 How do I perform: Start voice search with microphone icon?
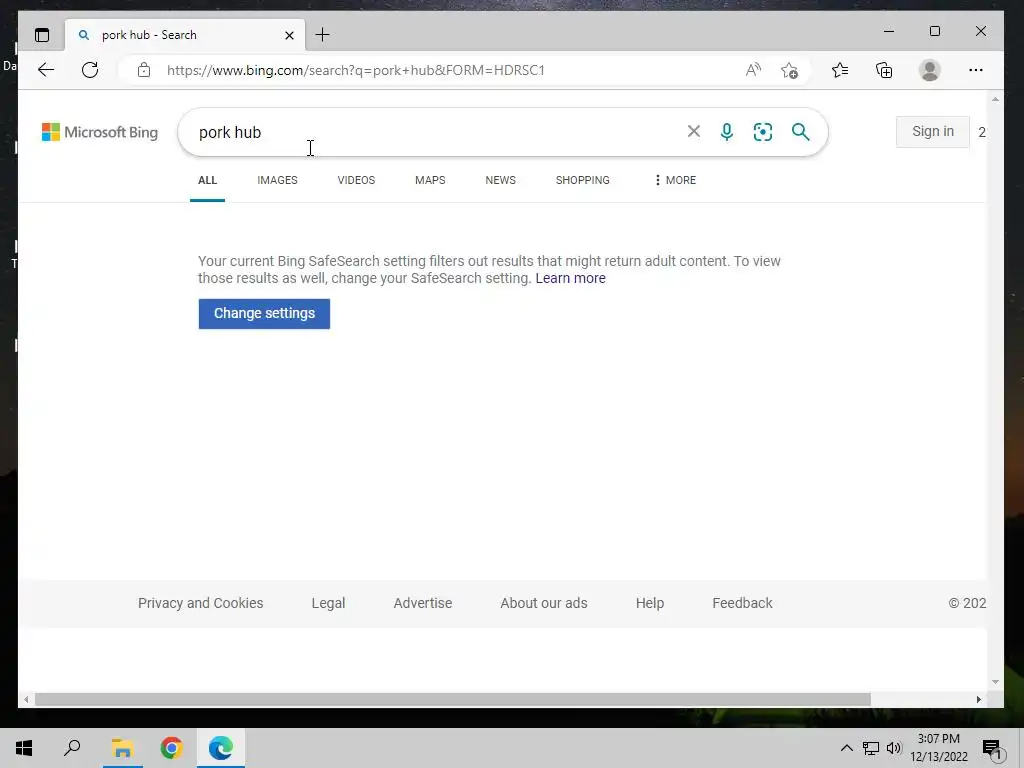tap(726, 132)
